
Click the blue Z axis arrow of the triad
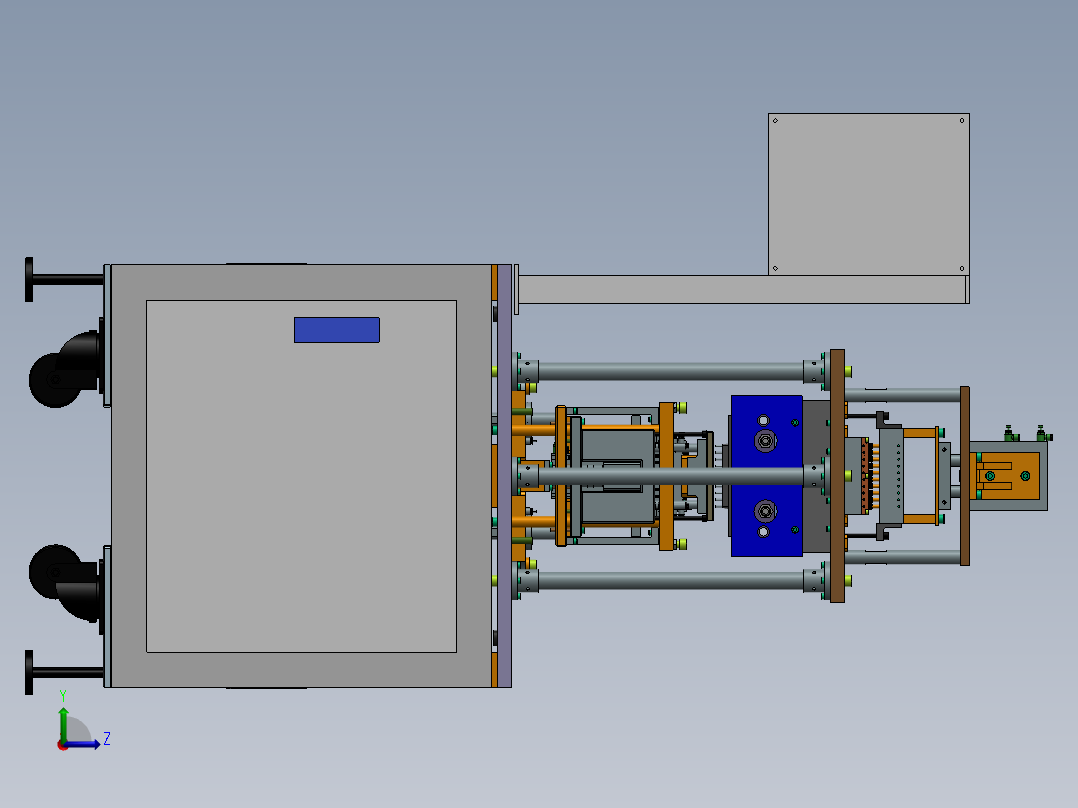tap(82, 744)
